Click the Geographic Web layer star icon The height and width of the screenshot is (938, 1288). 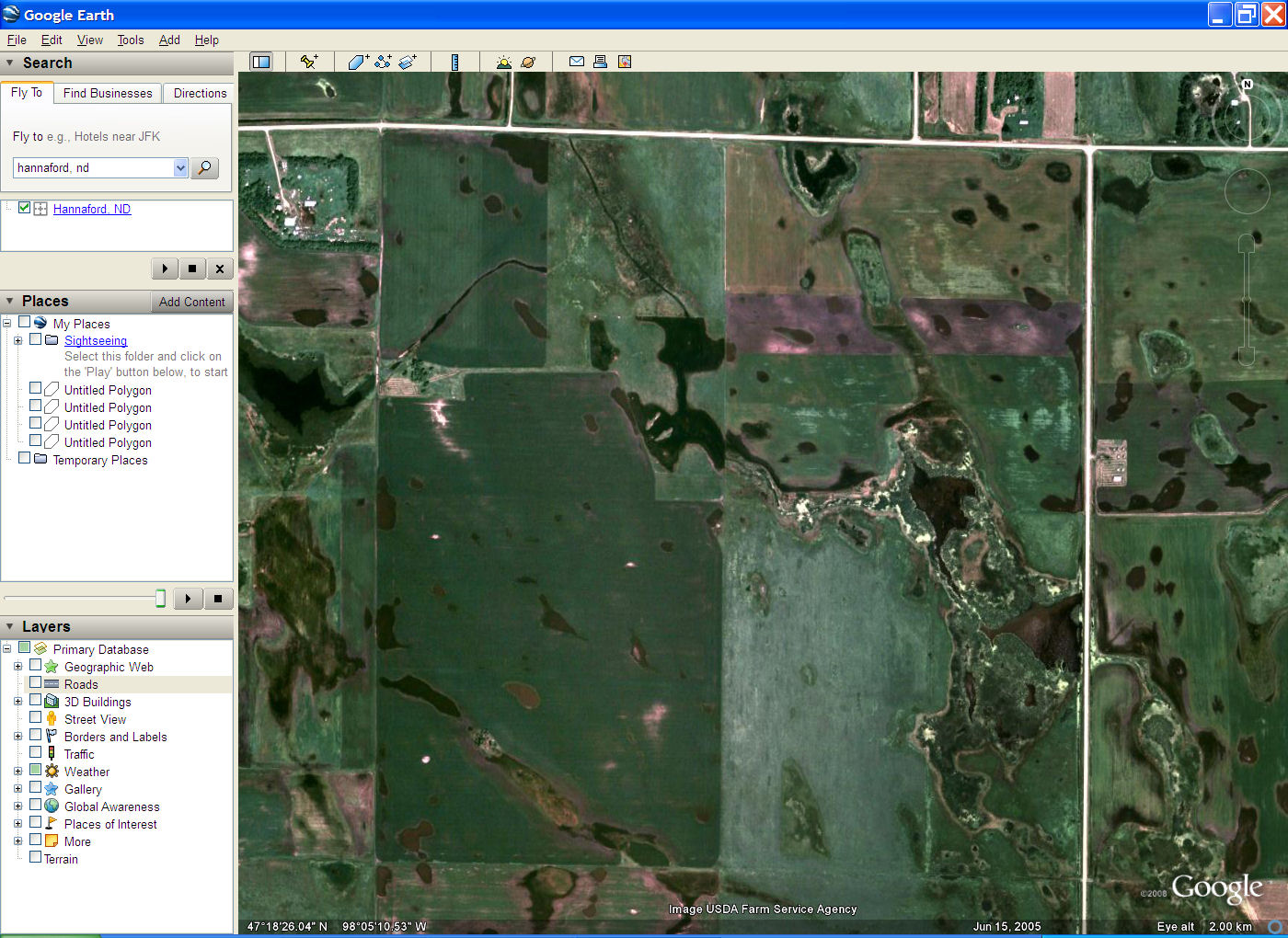tap(52, 667)
